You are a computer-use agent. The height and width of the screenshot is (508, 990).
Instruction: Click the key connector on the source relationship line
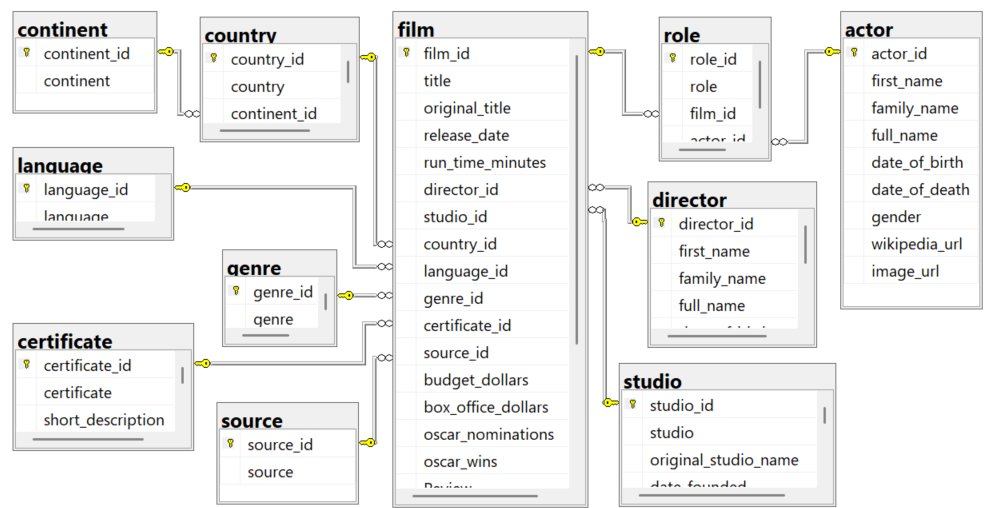367,443
